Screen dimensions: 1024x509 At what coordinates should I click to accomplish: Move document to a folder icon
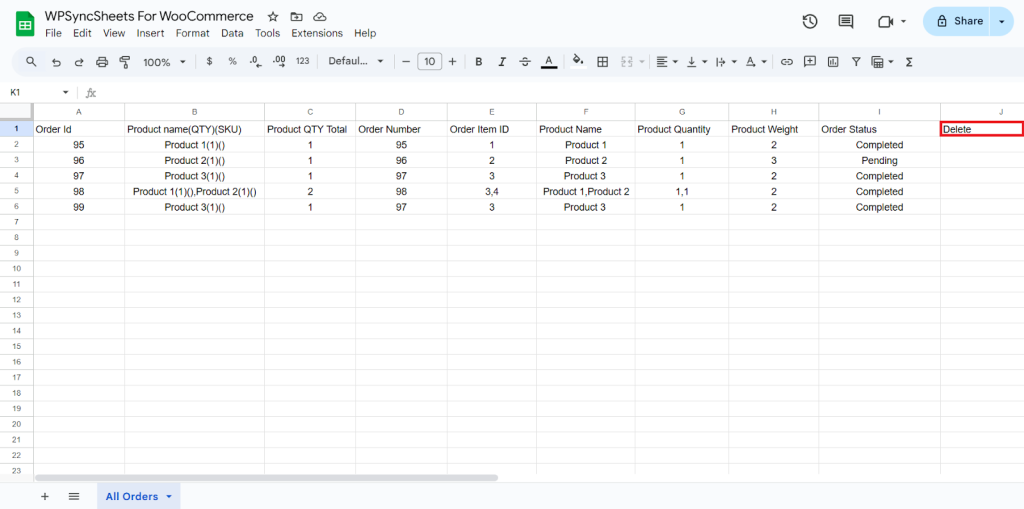pos(296,17)
